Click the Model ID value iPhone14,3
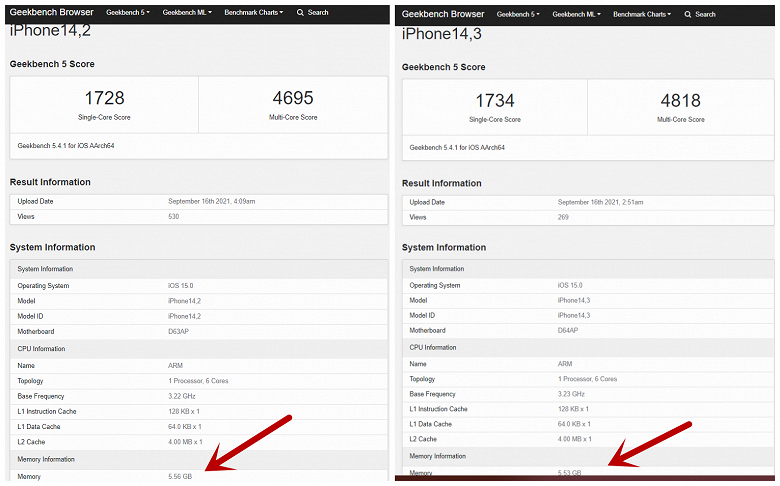Image resolution: width=780 pixels, height=486 pixels. 574,315
